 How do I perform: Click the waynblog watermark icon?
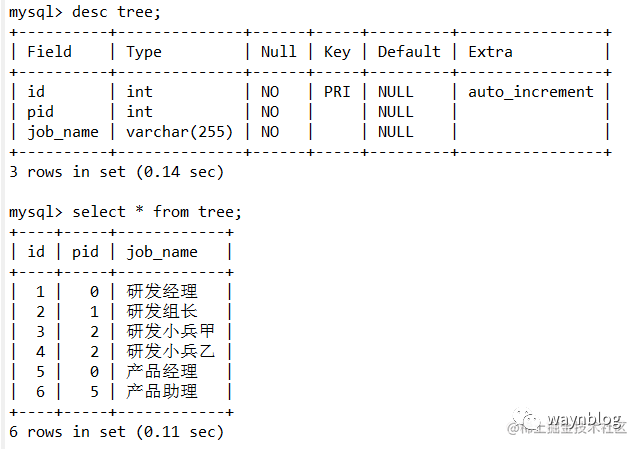(x=526, y=418)
